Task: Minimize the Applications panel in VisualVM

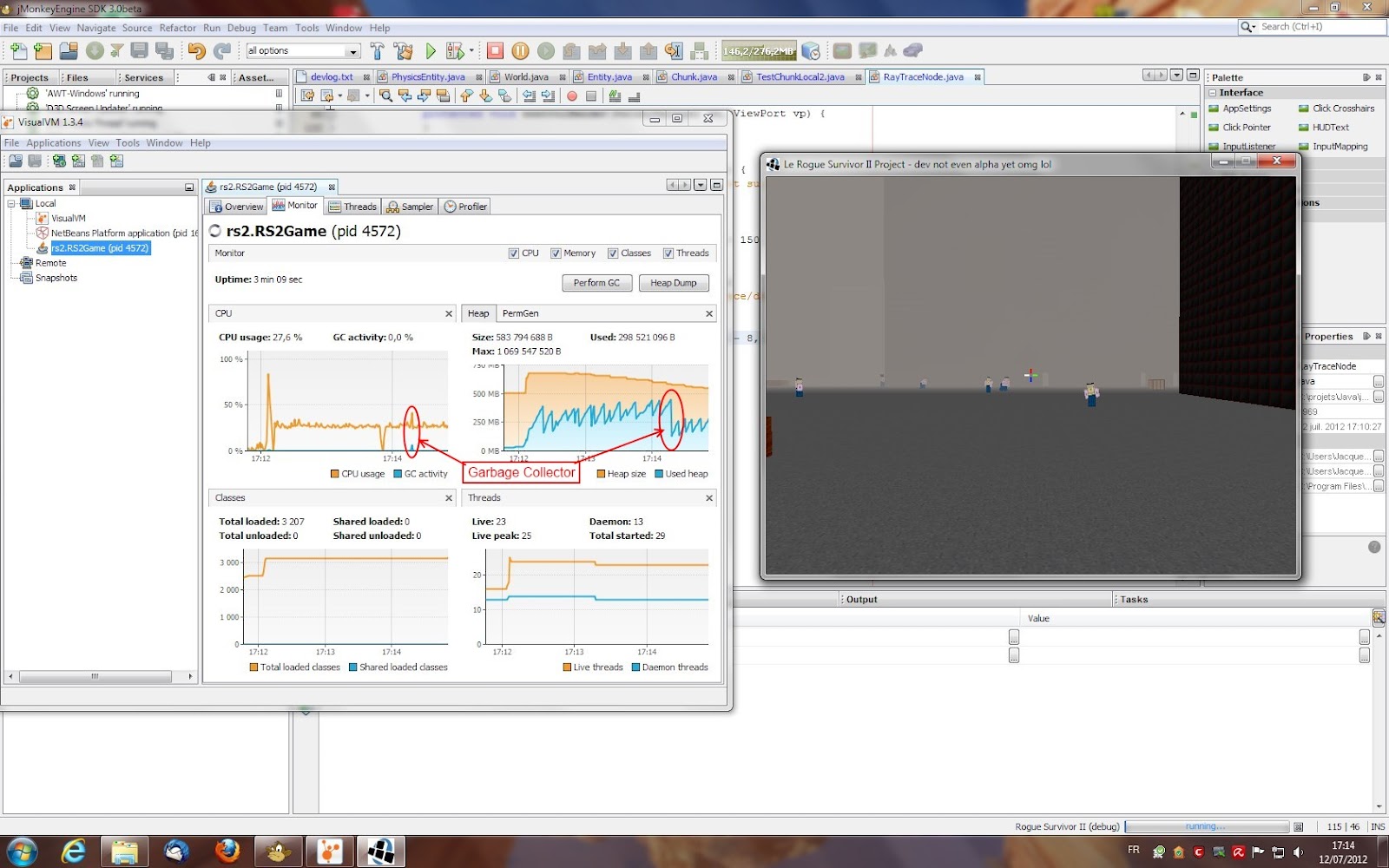Action: coord(189,187)
